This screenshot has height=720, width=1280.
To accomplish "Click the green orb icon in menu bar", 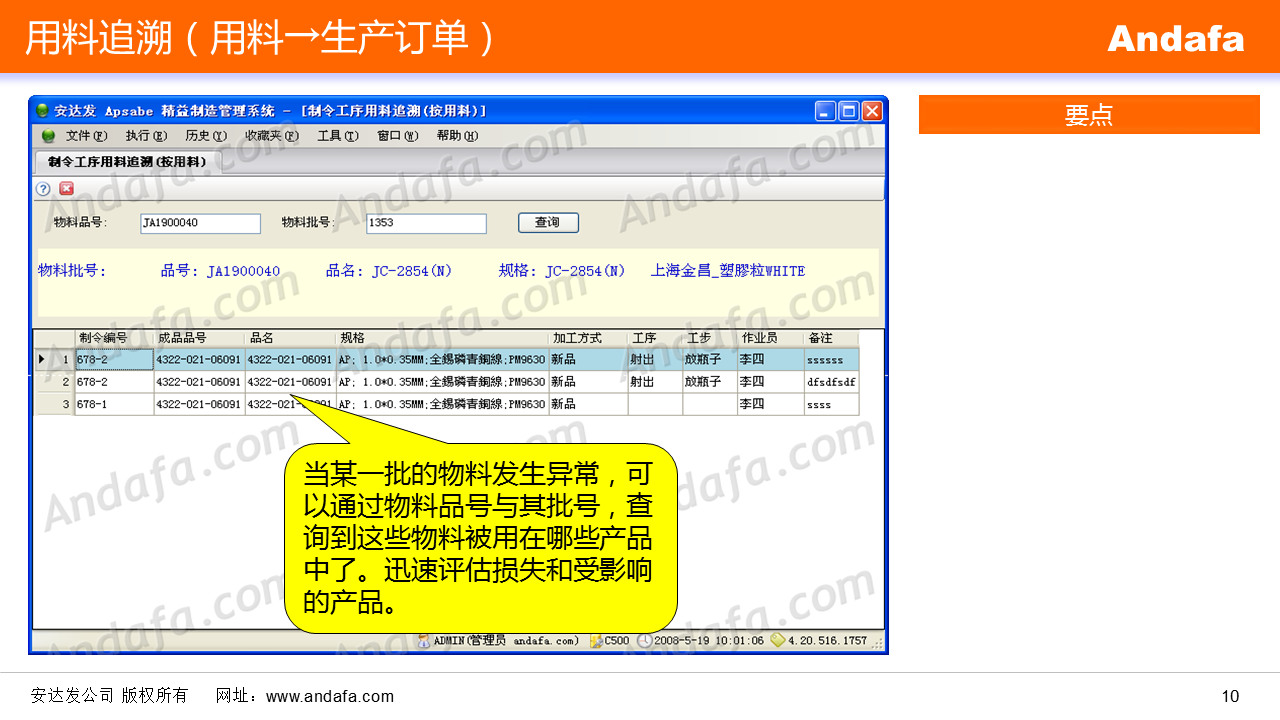I will click(48, 136).
